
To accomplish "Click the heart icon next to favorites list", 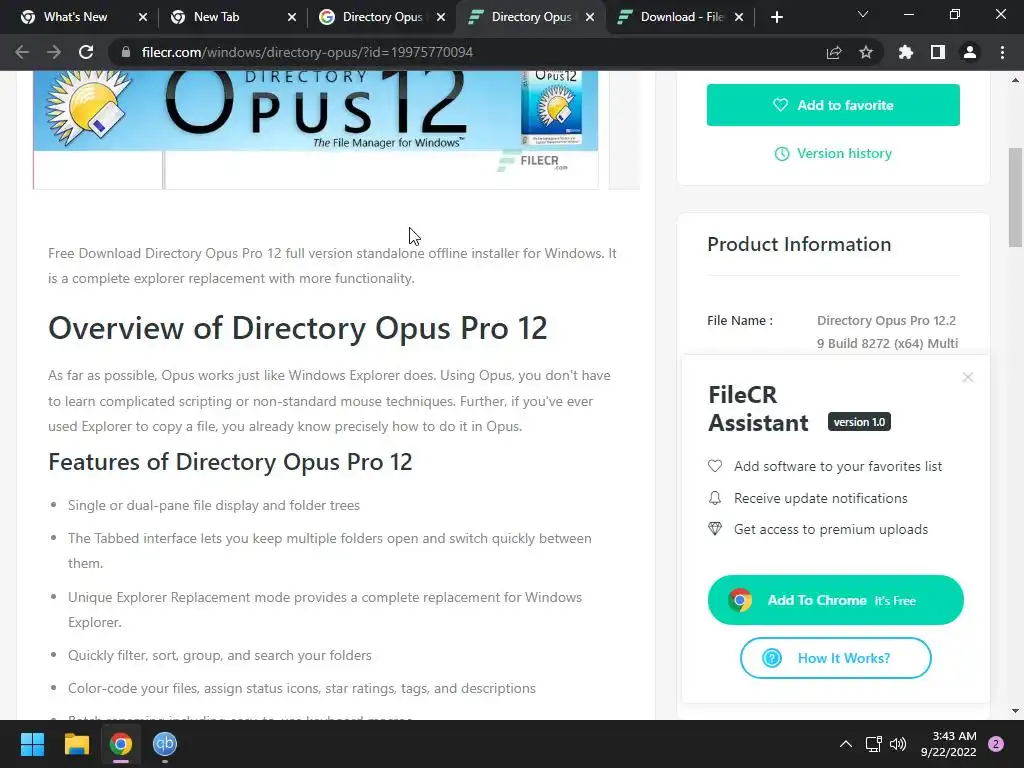I will (x=715, y=466).
